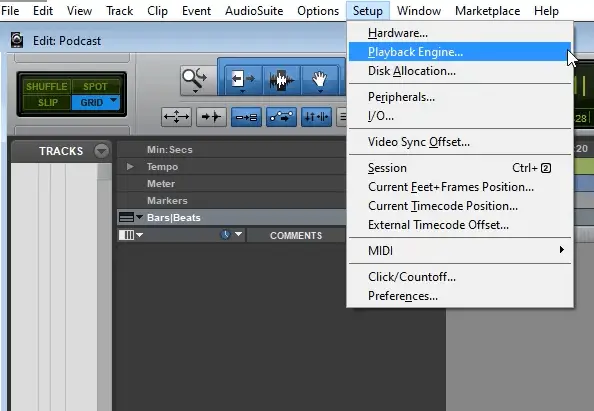Open Zoomer tool options arrow
This screenshot has width=594, height=411.
pyautogui.click(x=195, y=91)
